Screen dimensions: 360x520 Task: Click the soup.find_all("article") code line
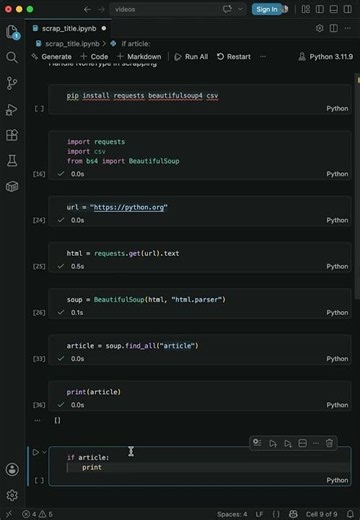[x=132, y=346]
